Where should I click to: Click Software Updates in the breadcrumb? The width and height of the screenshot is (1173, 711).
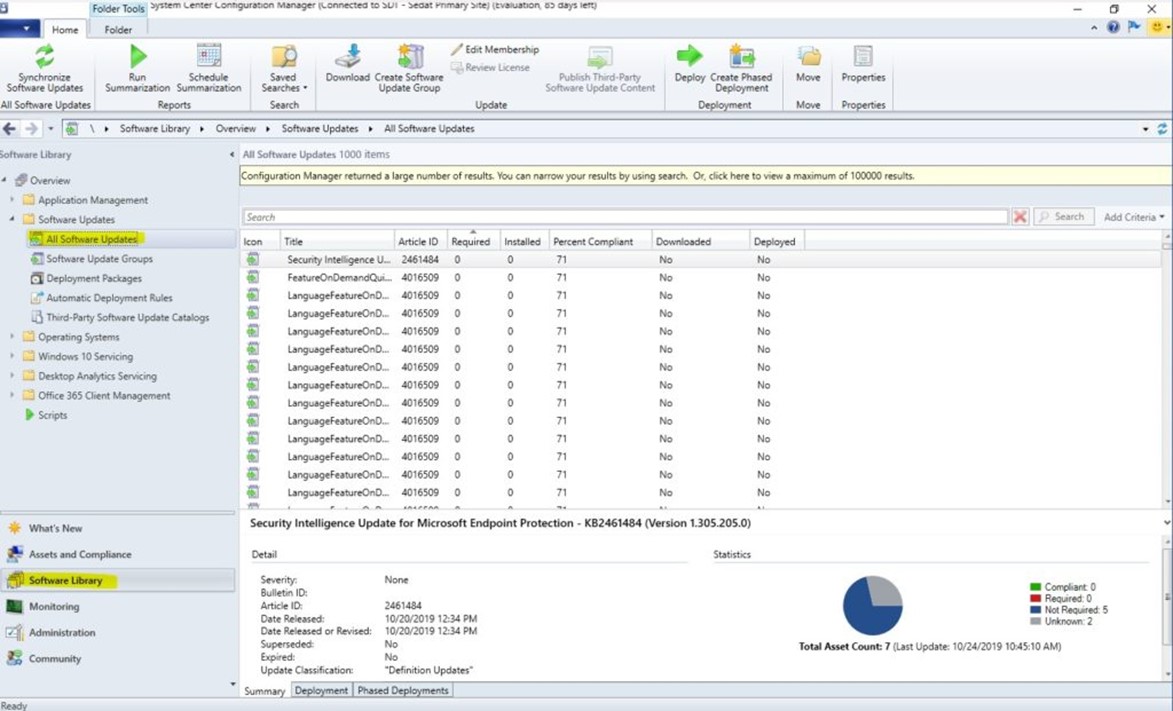320,129
